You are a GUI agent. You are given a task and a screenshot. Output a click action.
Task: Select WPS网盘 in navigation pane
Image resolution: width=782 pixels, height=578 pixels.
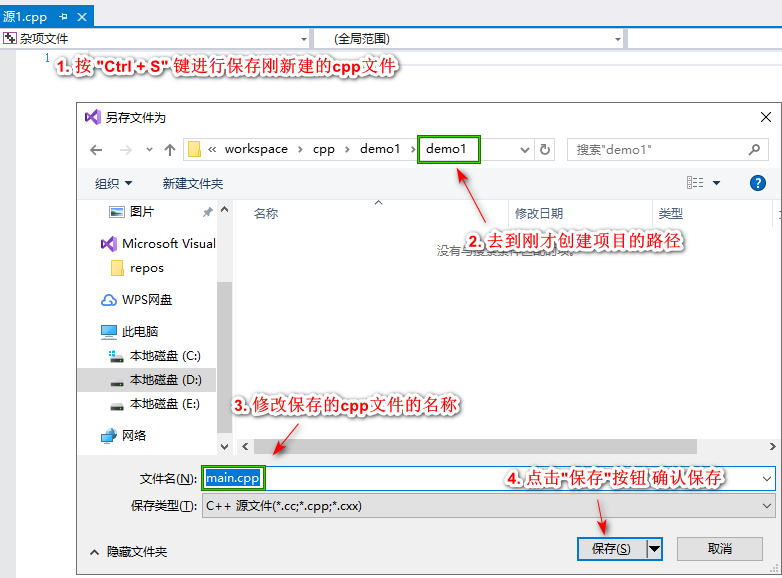(136, 300)
